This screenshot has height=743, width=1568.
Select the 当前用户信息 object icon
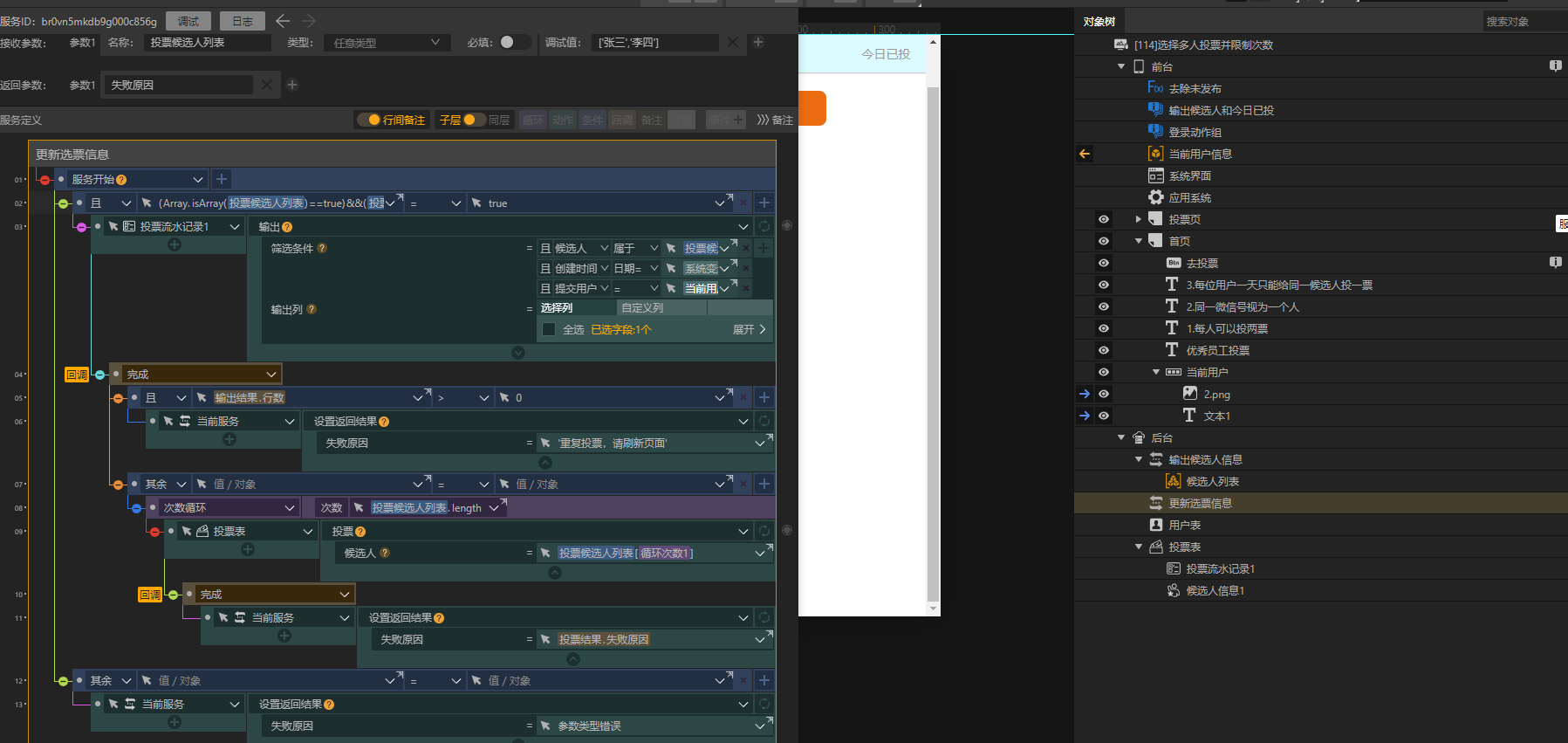click(x=1155, y=154)
